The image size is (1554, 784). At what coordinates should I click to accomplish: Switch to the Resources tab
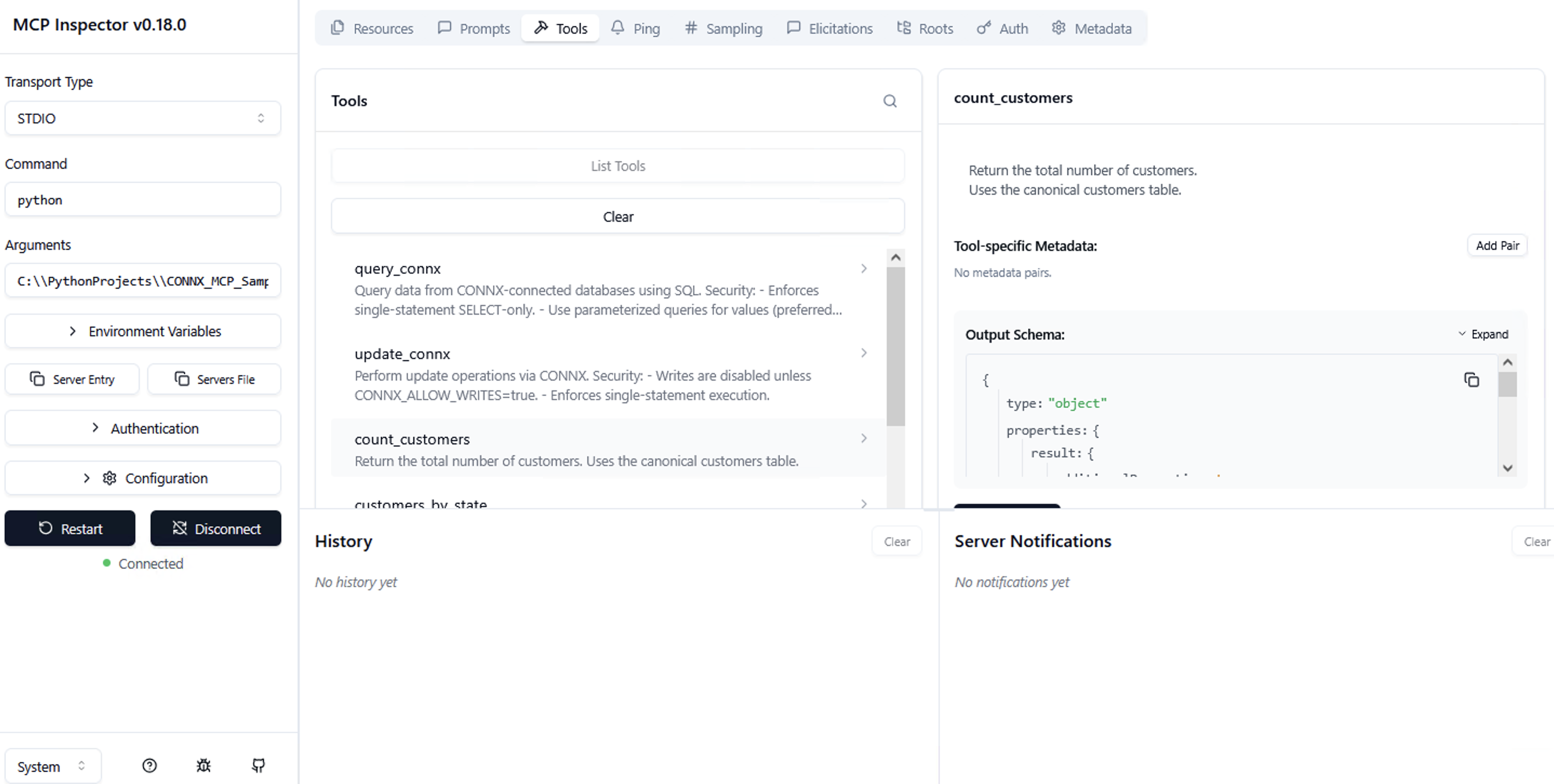pyautogui.click(x=371, y=28)
